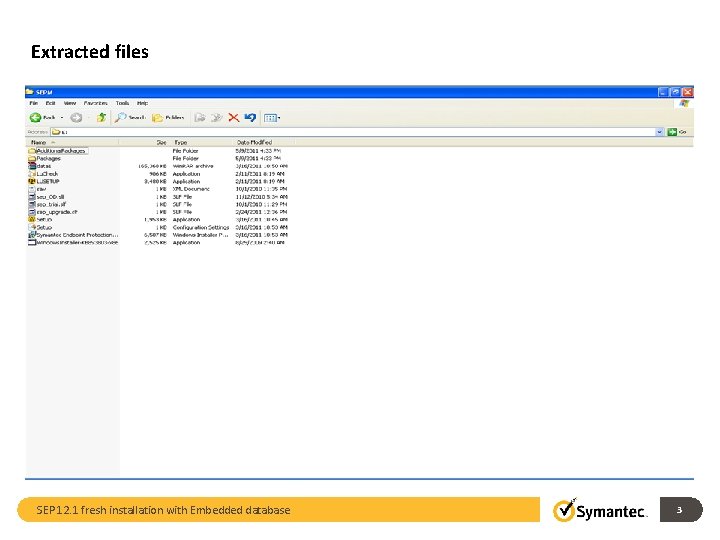The height and width of the screenshot is (540, 720).
Task: Undo with the blue arrow icon
Action: click(x=250, y=118)
